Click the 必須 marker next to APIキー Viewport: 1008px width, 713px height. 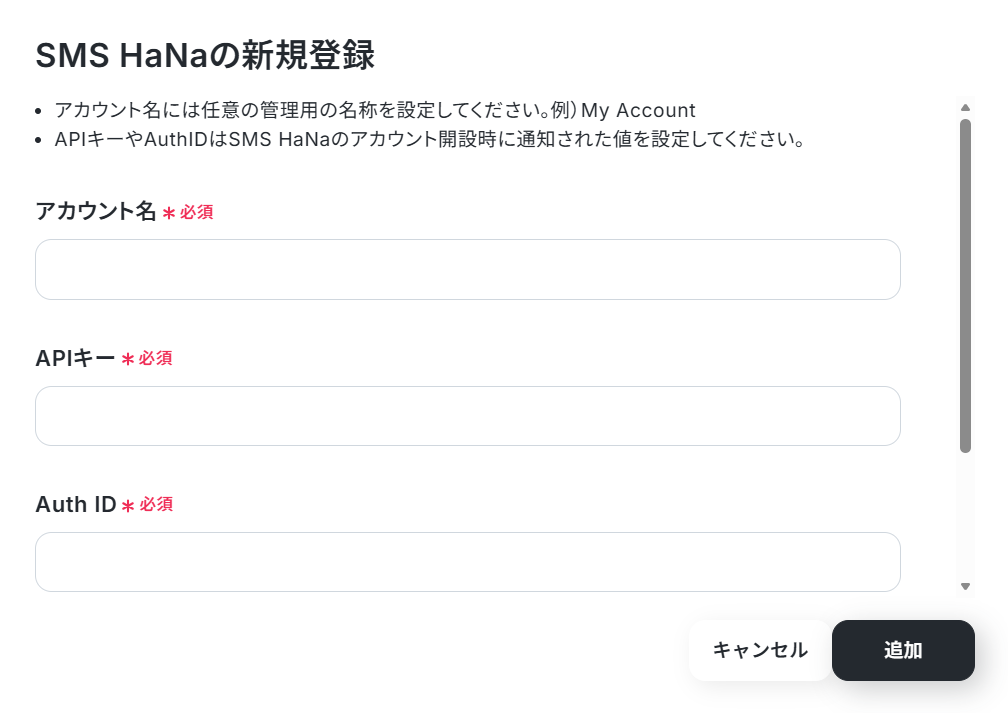[156, 358]
